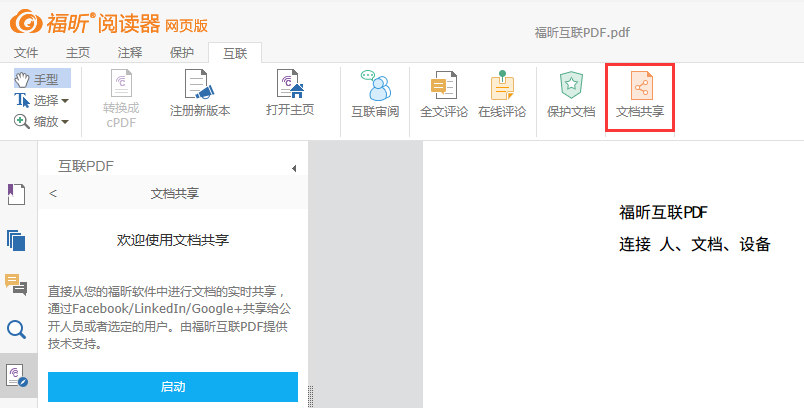Open the page thumbnails sidebar panel
The height and width of the screenshot is (408, 804).
coord(16,240)
